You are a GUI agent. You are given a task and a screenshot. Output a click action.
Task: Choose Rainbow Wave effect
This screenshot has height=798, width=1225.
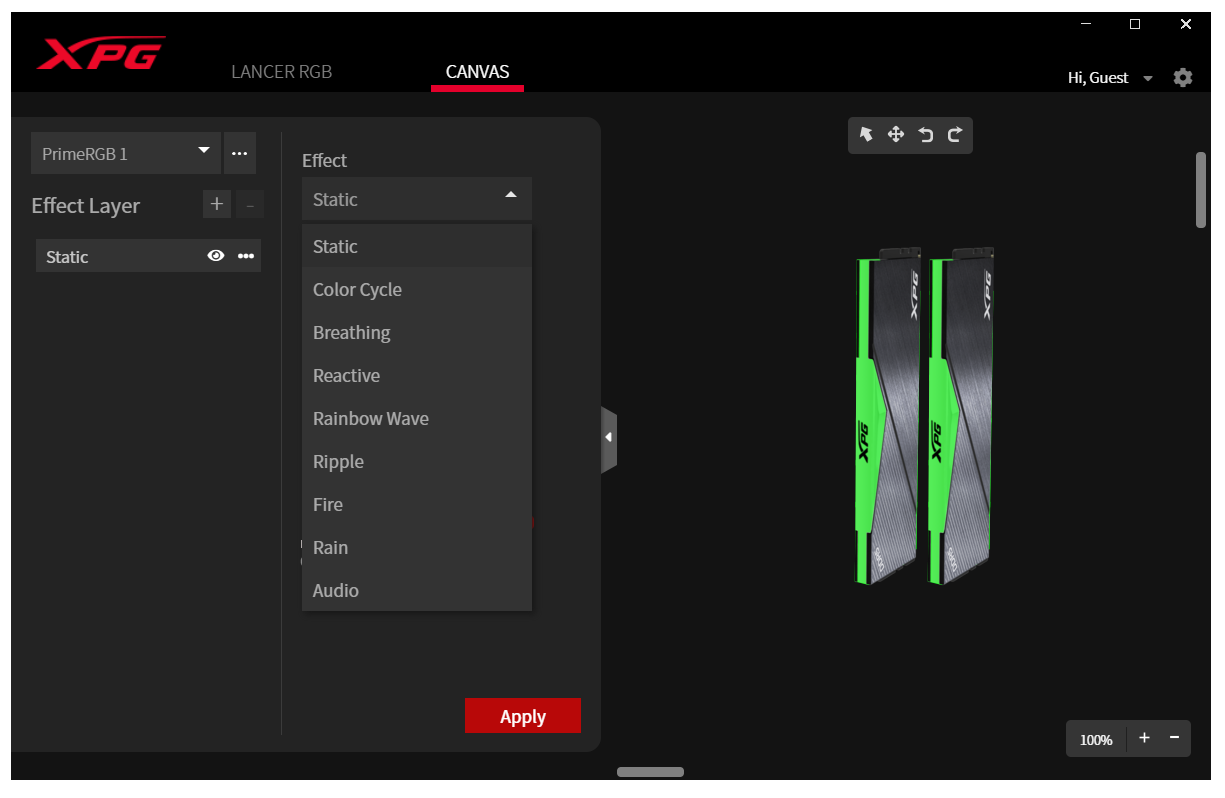tap(417, 418)
